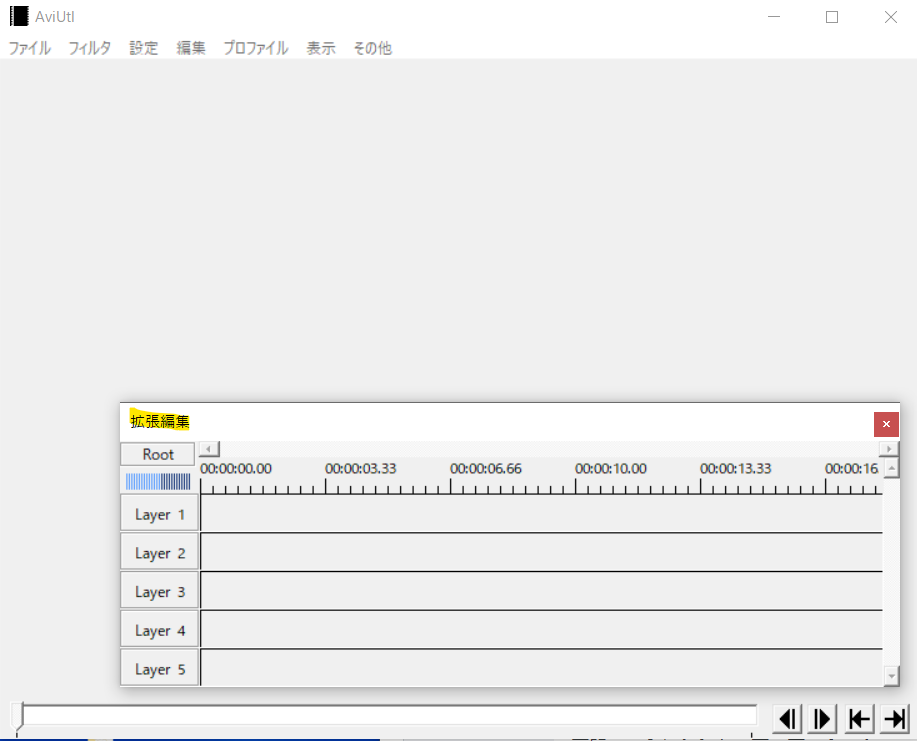Minimize the AviUtl window
The height and width of the screenshot is (741, 917).
click(774, 17)
